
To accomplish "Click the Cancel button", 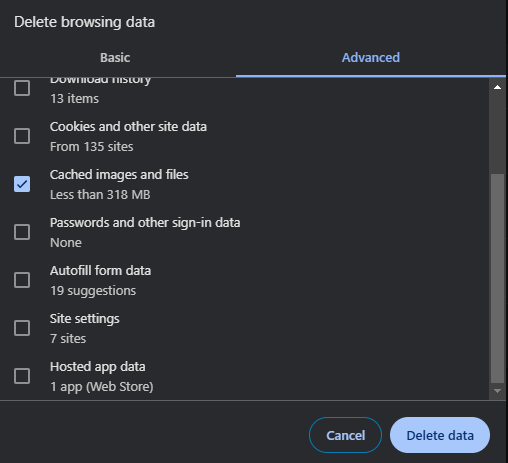I will coord(345,435).
